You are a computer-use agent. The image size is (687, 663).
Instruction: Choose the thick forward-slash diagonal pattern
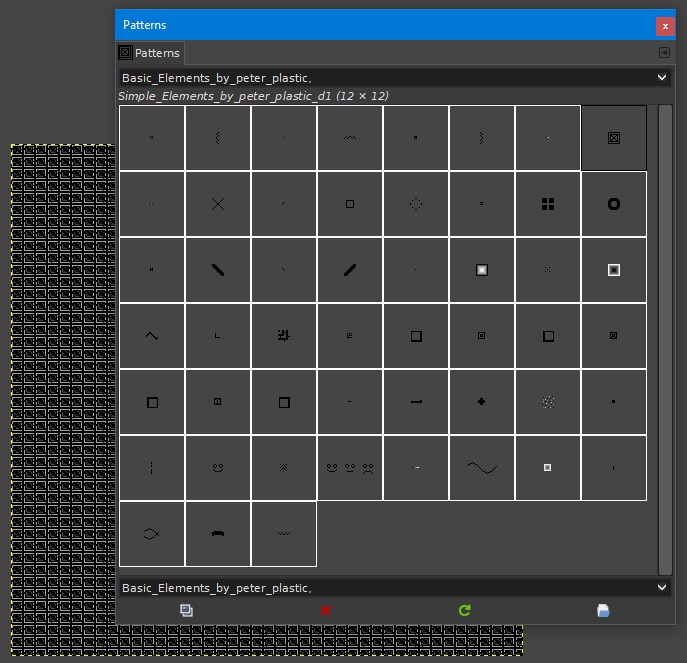point(350,270)
